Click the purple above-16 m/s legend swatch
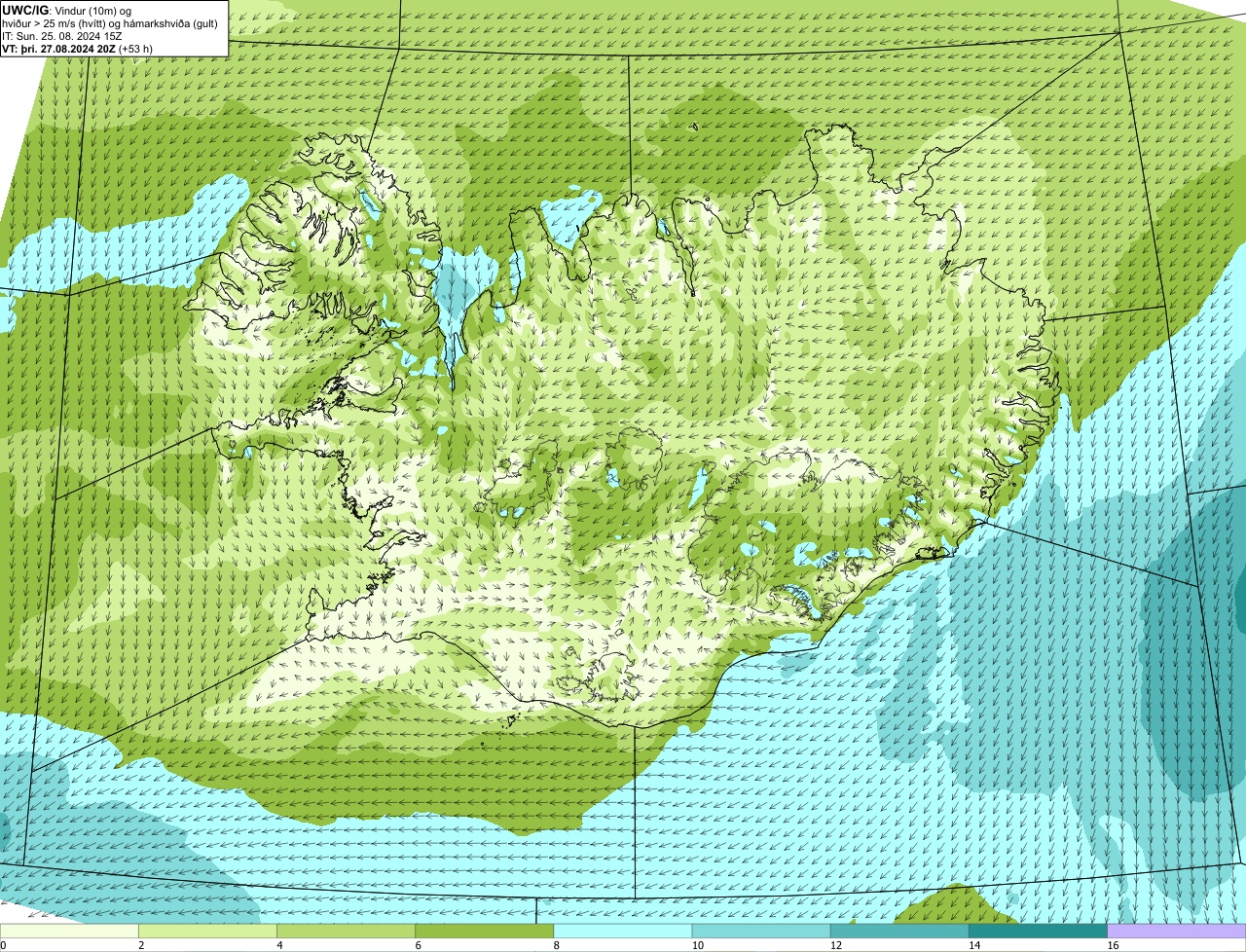The image size is (1246, 952). [1177, 931]
